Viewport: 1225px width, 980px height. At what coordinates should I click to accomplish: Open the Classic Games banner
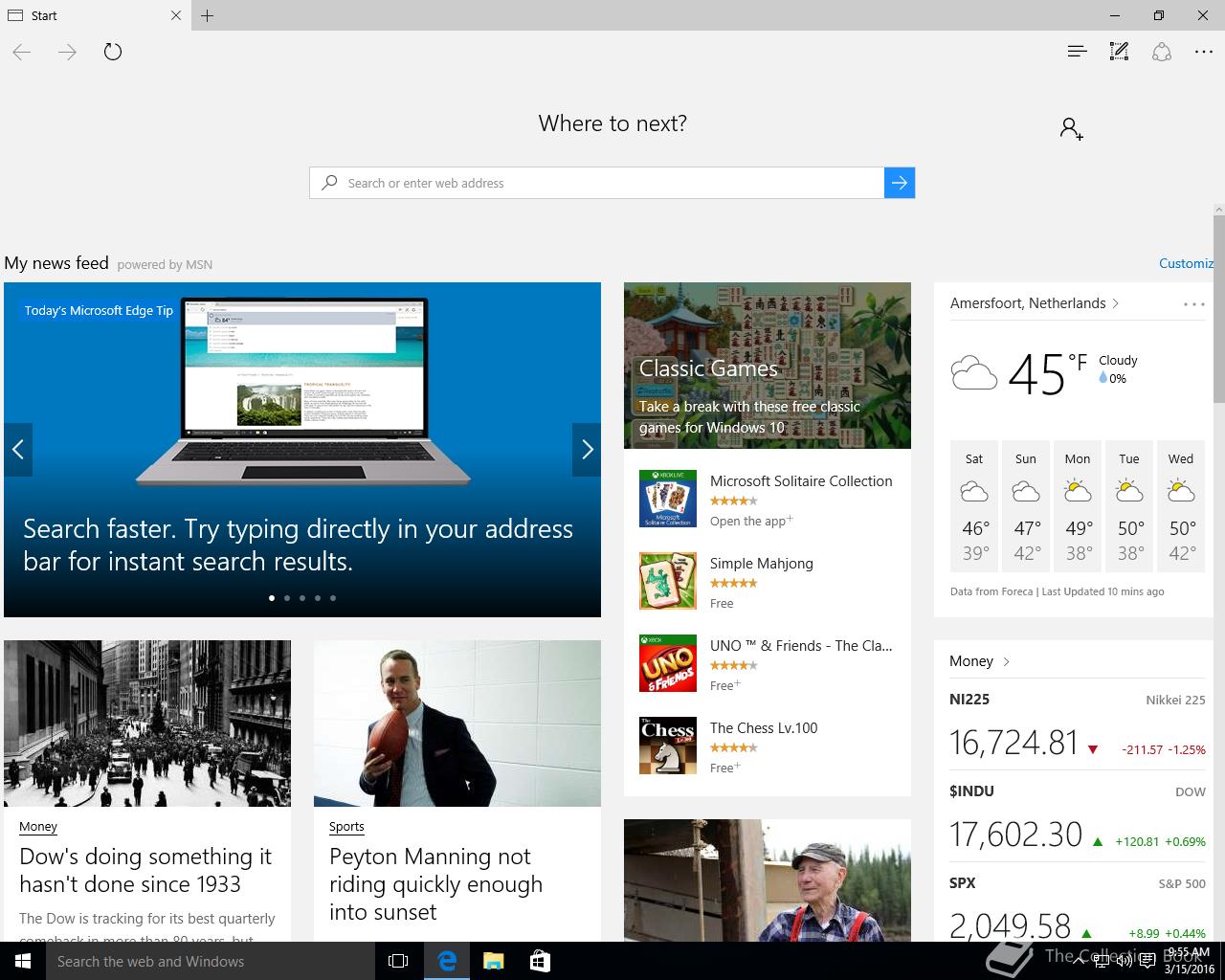tap(768, 366)
